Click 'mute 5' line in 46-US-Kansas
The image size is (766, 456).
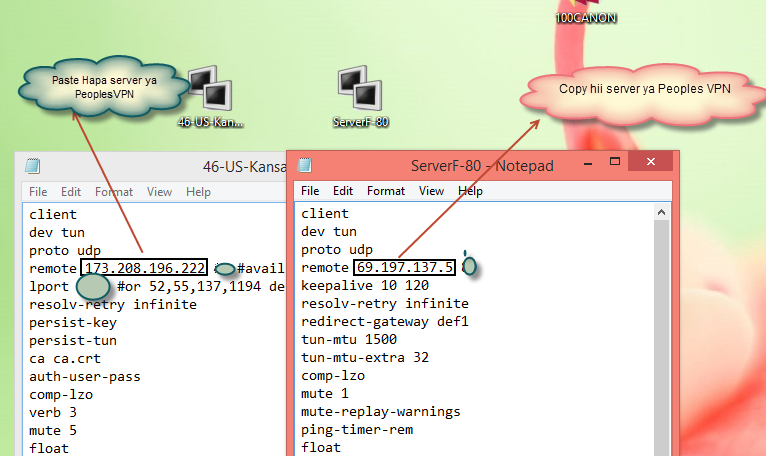[x=53, y=431]
